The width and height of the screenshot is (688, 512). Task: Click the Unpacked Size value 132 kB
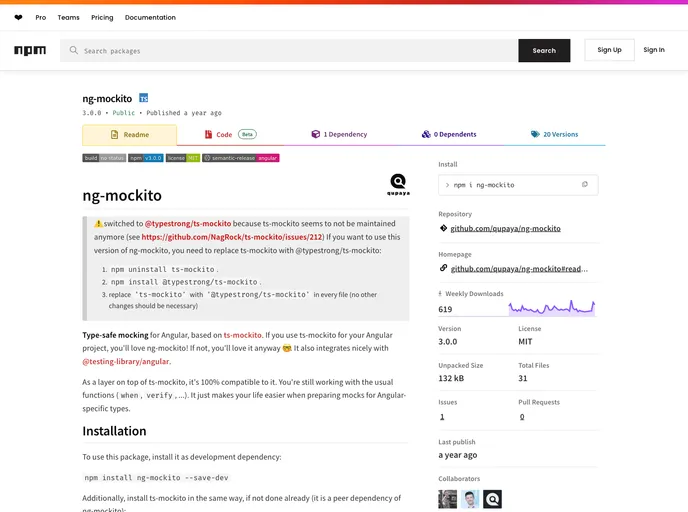451,378
